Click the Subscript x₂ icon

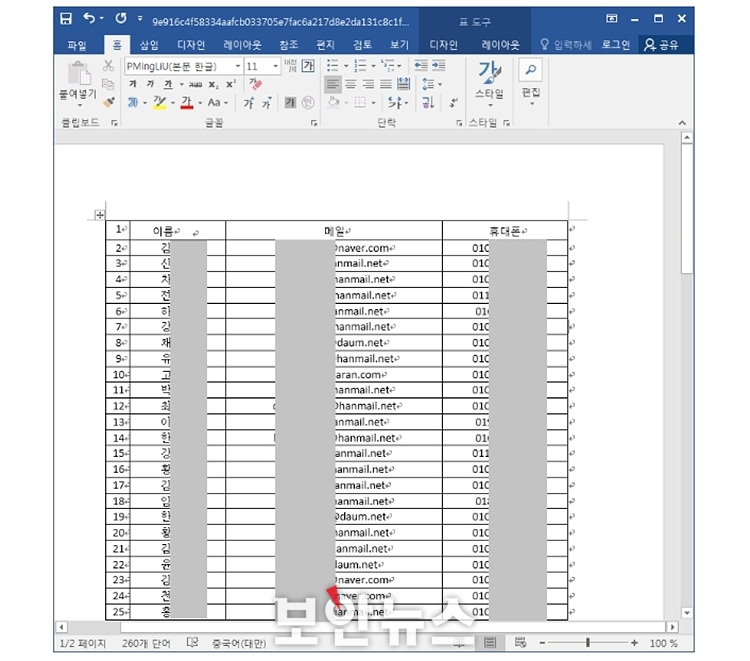[213, 85]
